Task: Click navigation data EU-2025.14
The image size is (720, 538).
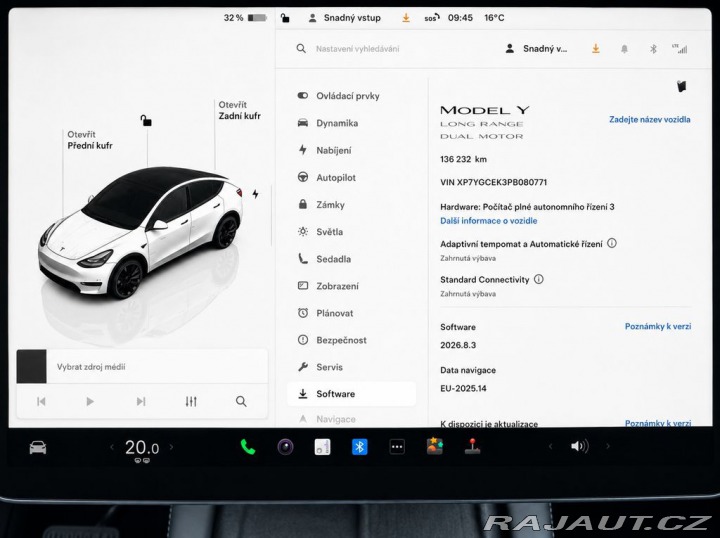Action: pyautogui.click(x=463, y=388)
